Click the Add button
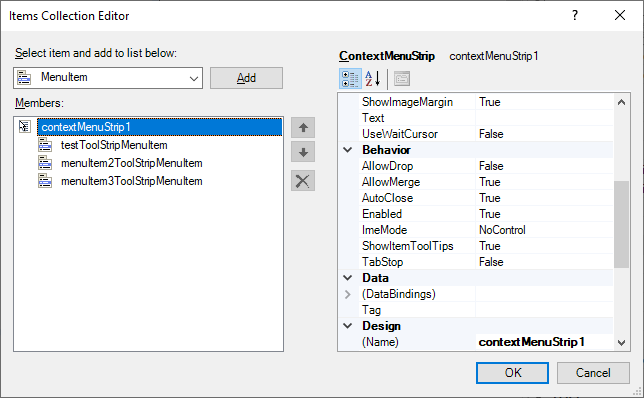Image resolution: width=644 pixels, height=398 pixels. tap(246, 78)
